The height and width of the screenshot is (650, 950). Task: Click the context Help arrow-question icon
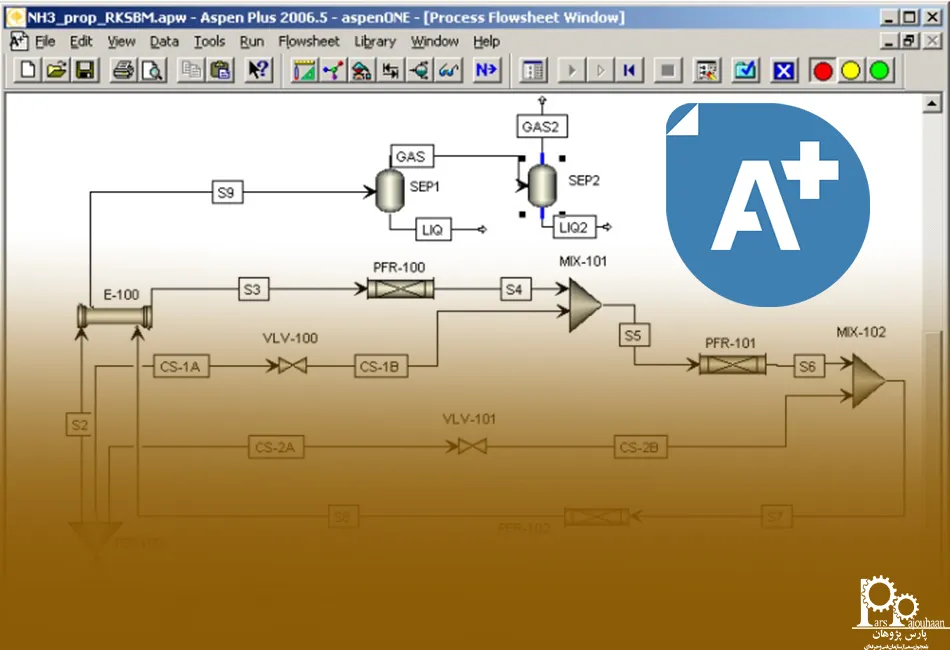coord(258,71)
